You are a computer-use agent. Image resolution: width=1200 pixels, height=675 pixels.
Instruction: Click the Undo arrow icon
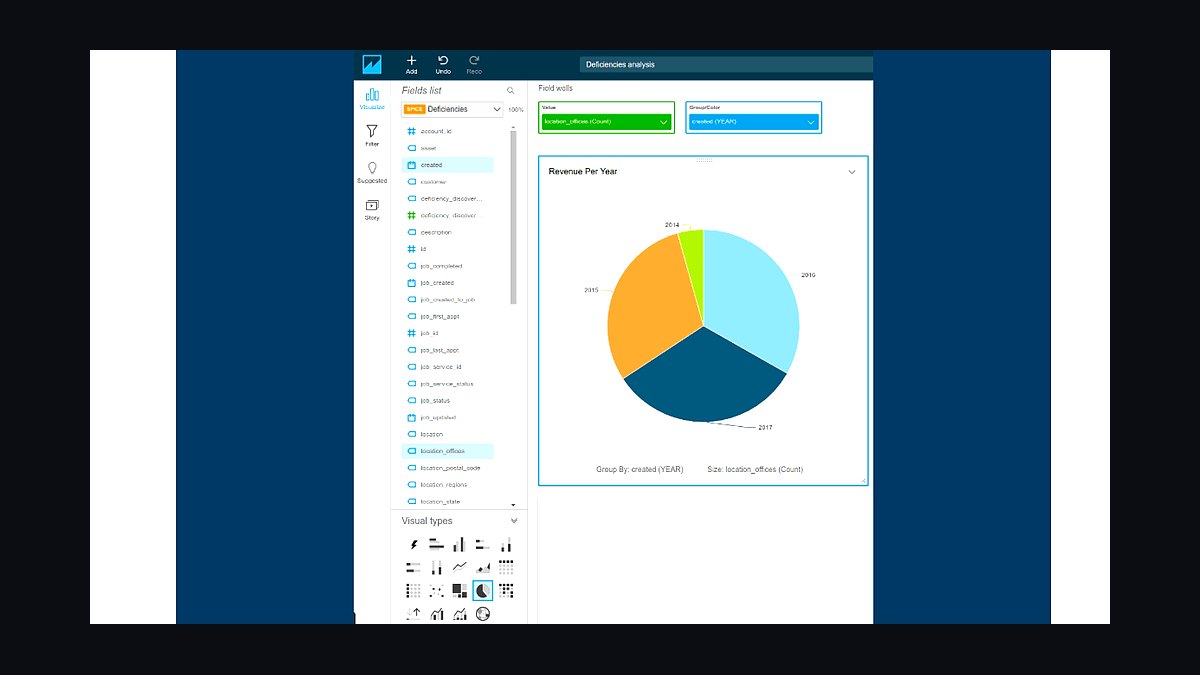pos(443,61)
